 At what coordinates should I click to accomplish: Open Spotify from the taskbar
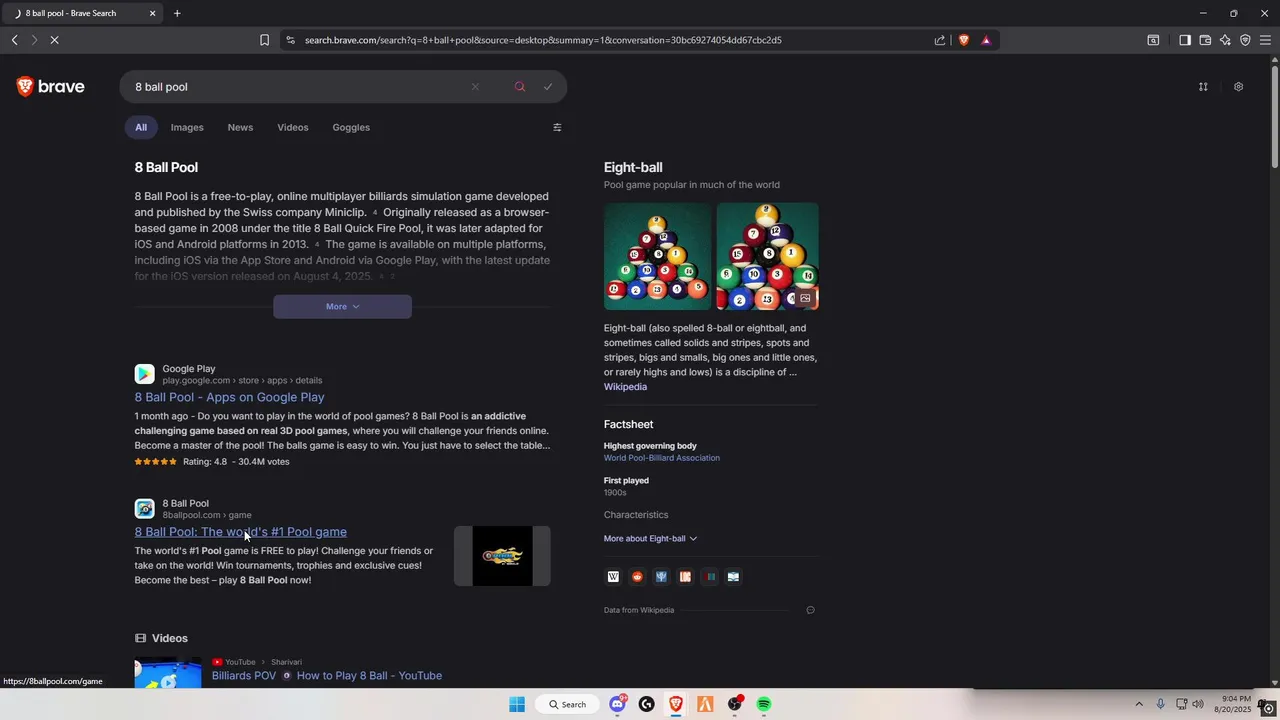(764, 704)
